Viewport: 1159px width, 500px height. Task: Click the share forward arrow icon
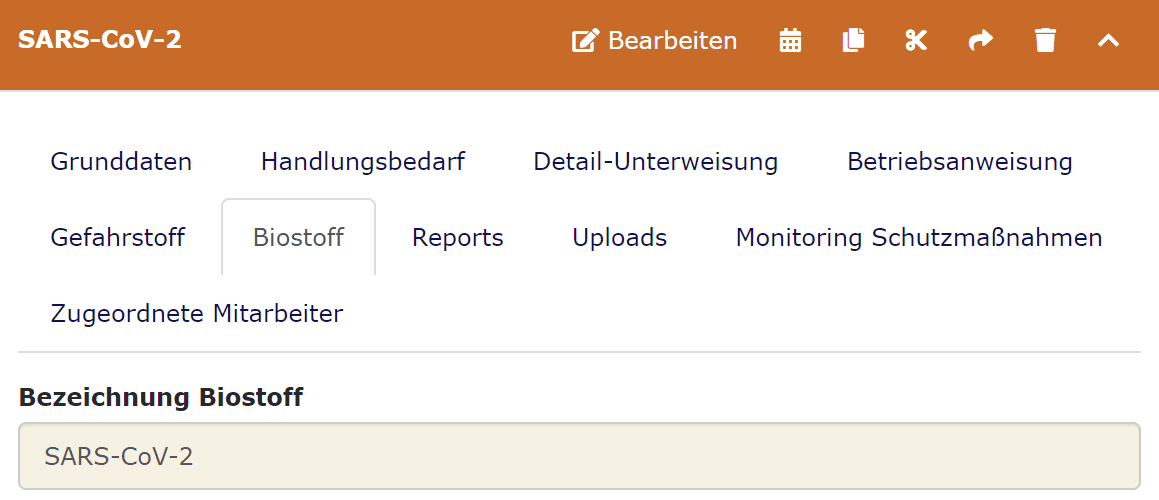point(981,41)
